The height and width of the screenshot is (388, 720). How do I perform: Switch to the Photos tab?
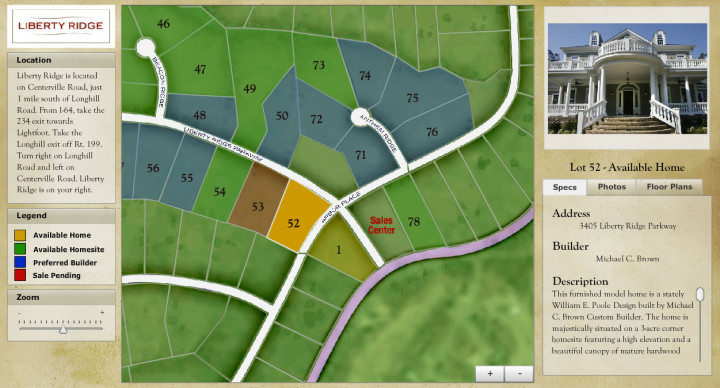pos(612,187)
